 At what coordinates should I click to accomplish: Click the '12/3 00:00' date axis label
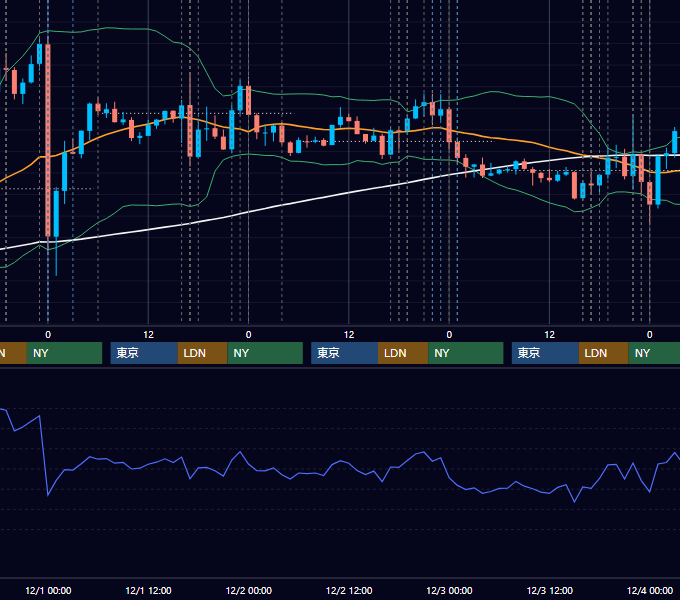coord(449,590)
